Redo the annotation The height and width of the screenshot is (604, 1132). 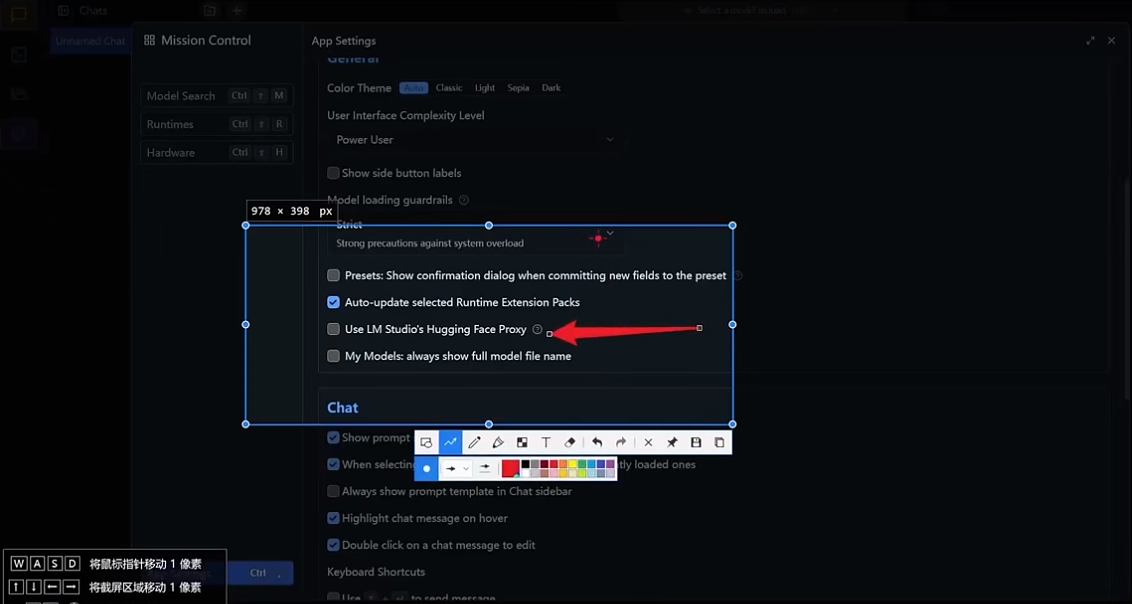click(621, 442)
